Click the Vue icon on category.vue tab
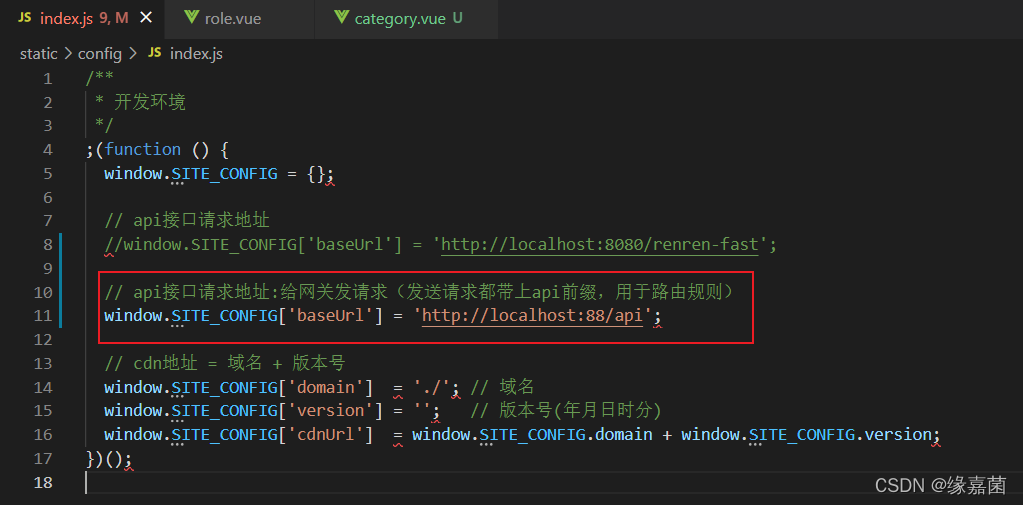This screenshot has width=1023, height=505. point(341,18)
